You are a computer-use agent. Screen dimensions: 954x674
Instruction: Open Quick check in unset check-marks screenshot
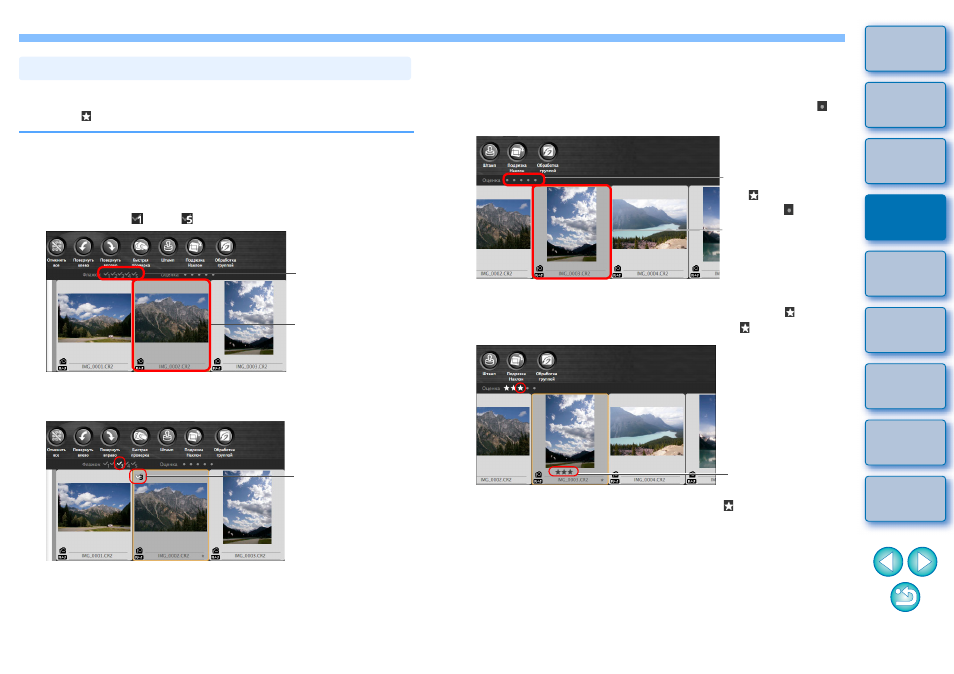click(141, 247)
